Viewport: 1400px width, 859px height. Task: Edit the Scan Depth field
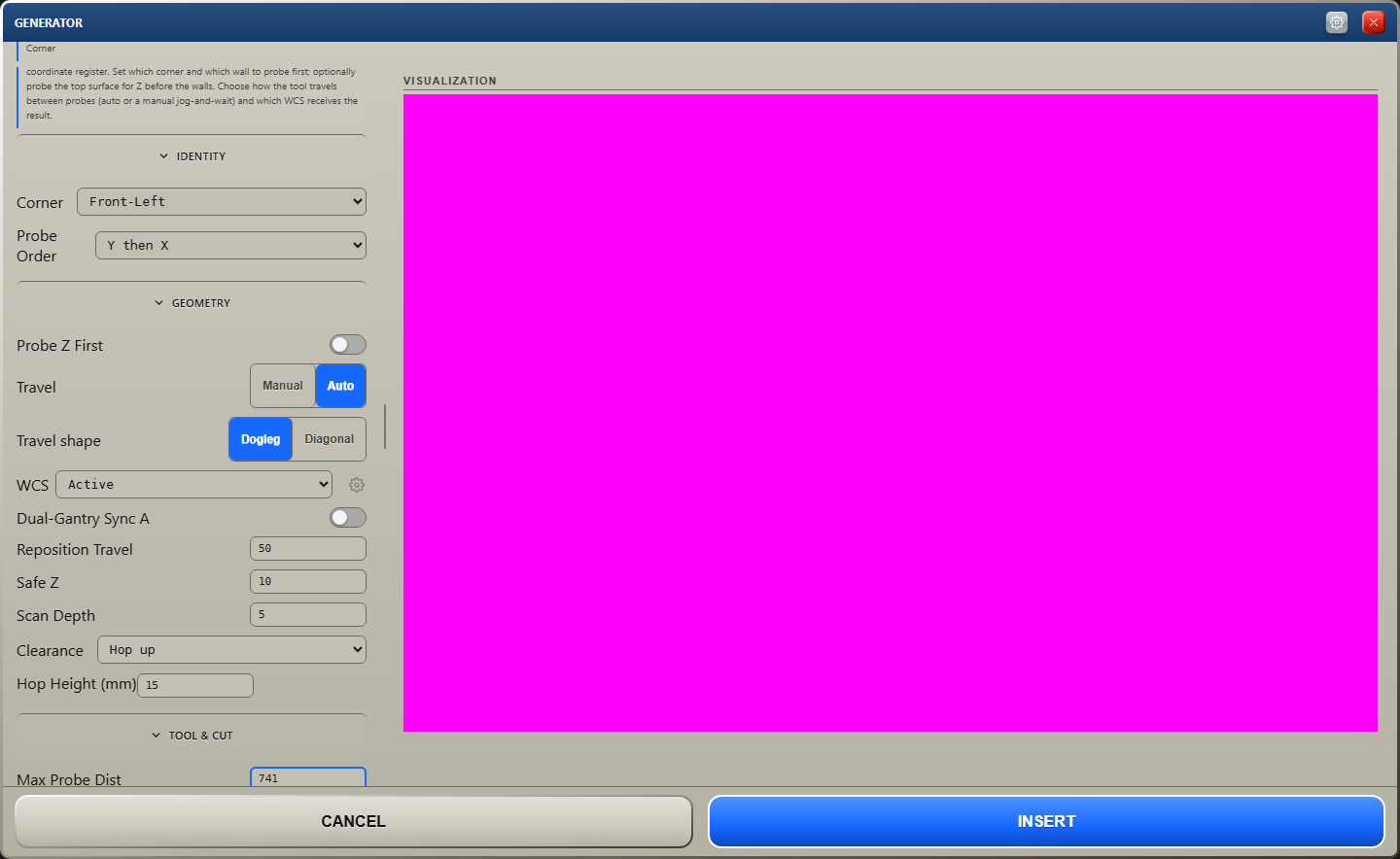pyautogui.click(x=308, y=615)
